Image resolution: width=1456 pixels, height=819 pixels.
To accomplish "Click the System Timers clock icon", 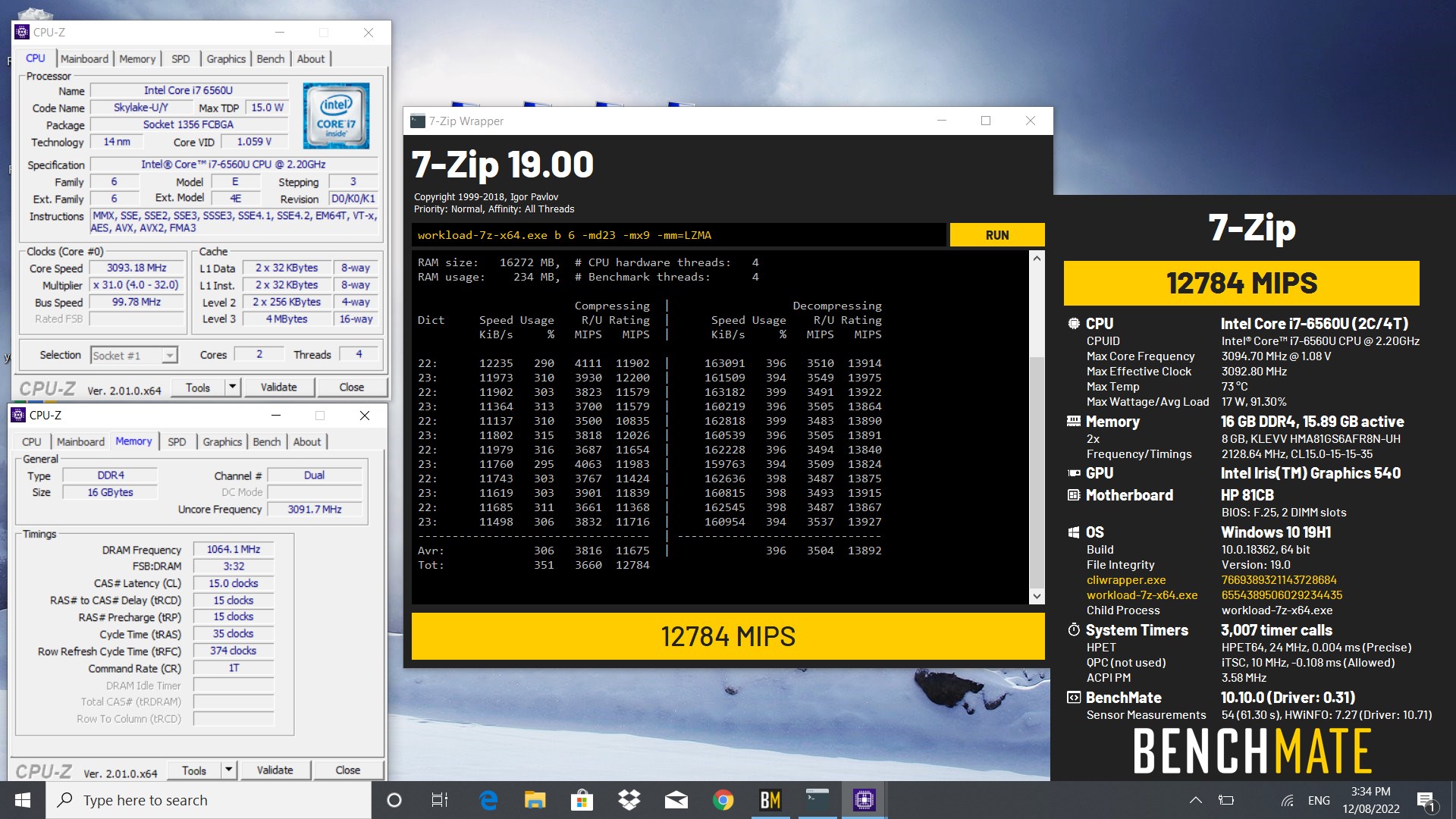I will (x=1074, y=630).
